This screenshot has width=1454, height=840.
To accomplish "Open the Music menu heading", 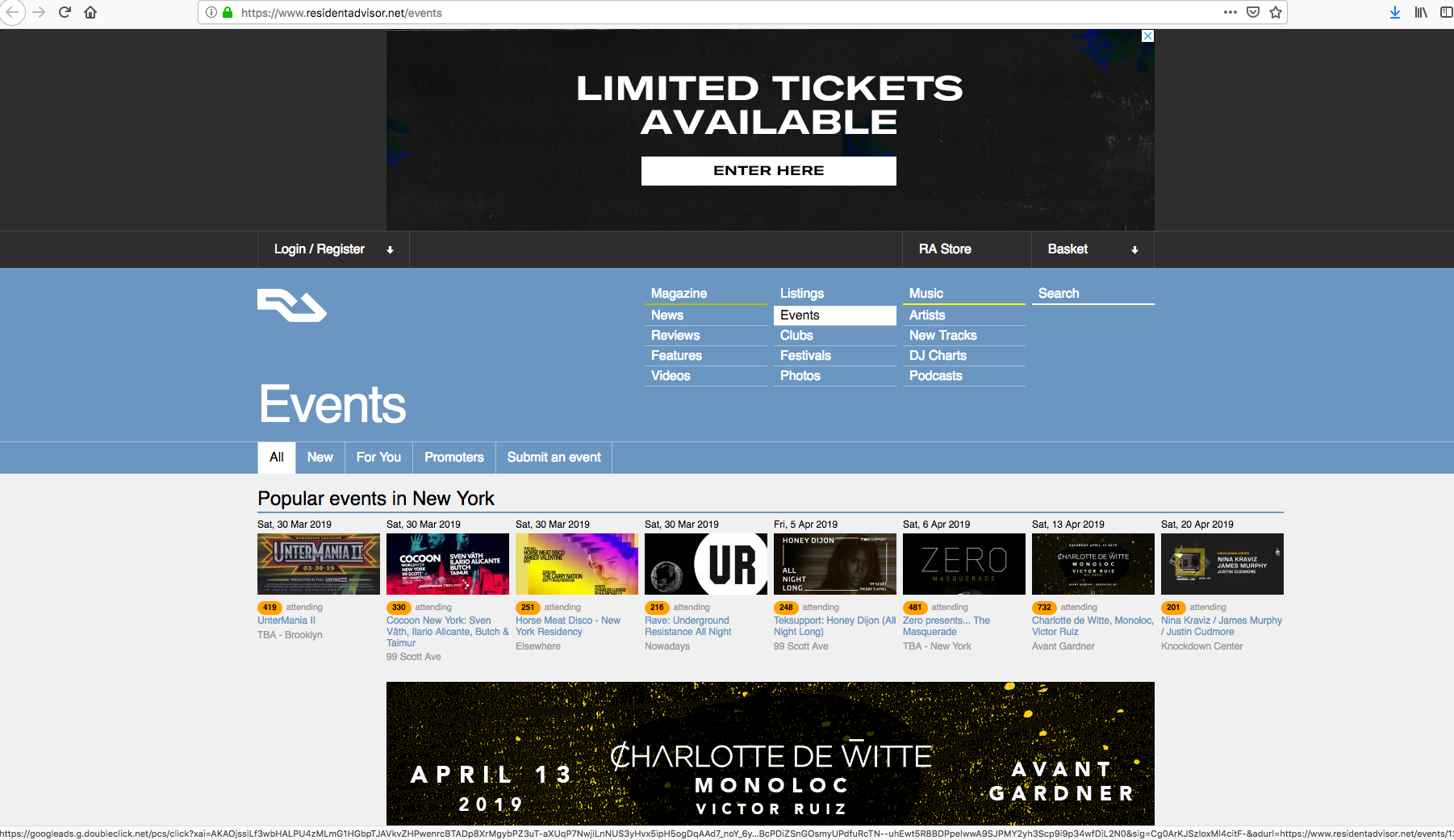I will pyautogui.click(x=926, y=293).
